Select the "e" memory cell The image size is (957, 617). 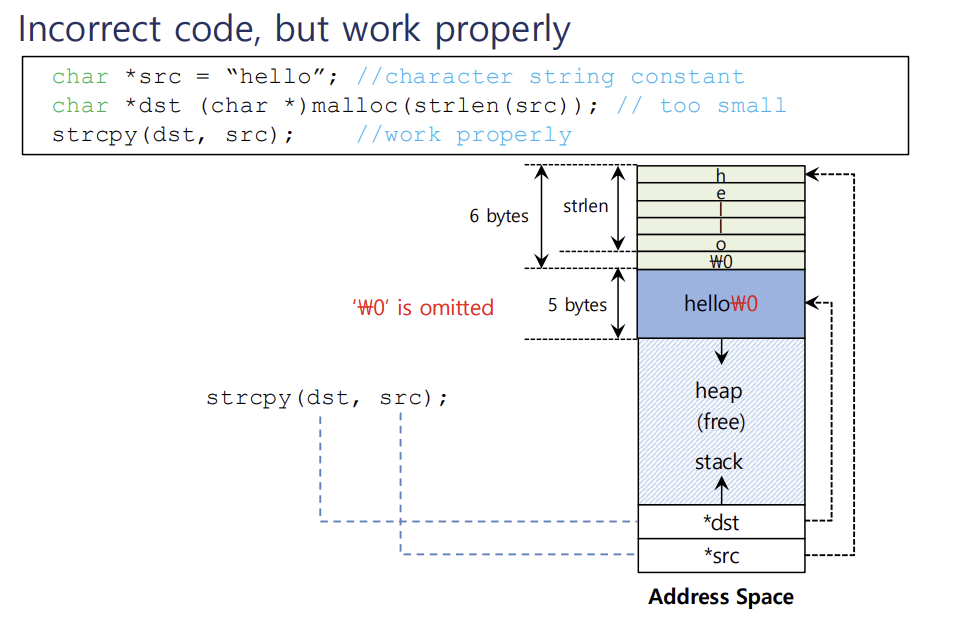721,192
